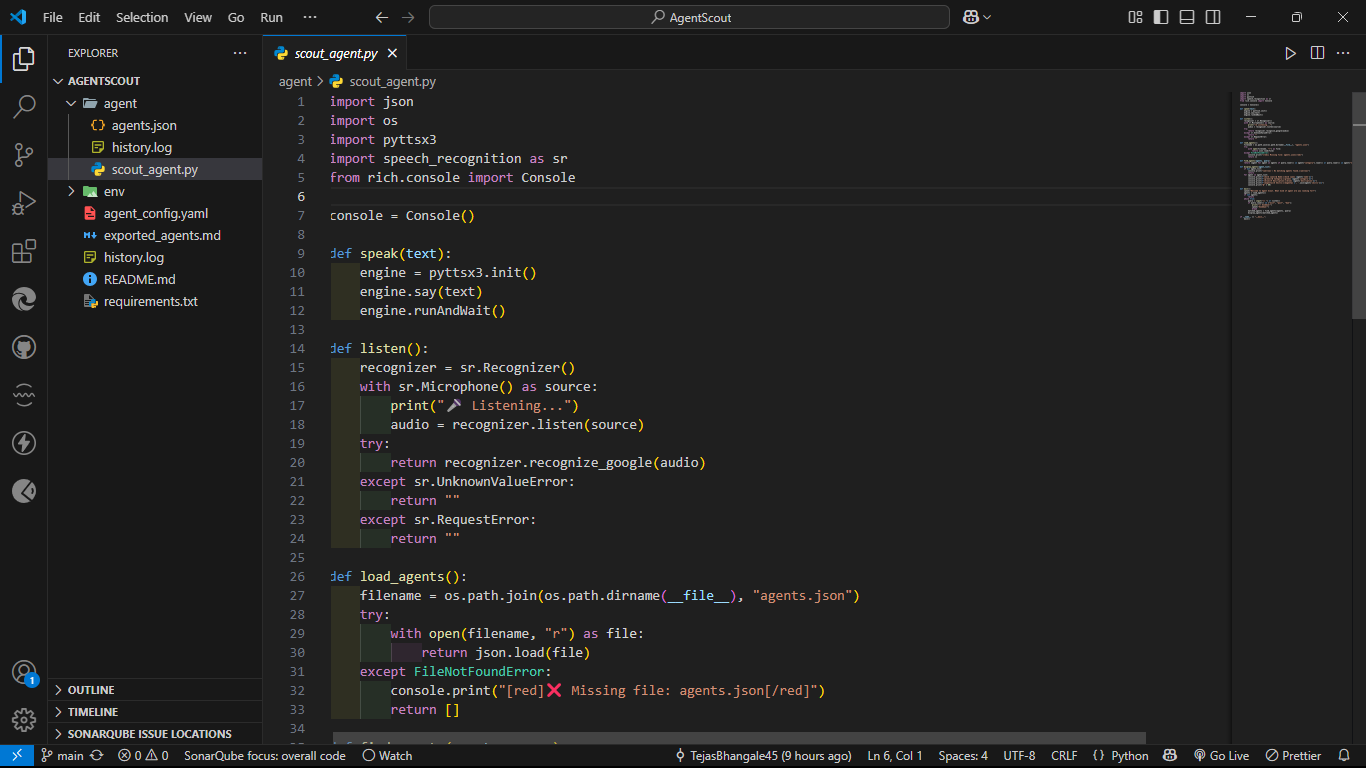Open requirements.txt in the explorer
The height and width of the screenshot is (768, 1366).
pyautogui.click(x=150, y=301)
